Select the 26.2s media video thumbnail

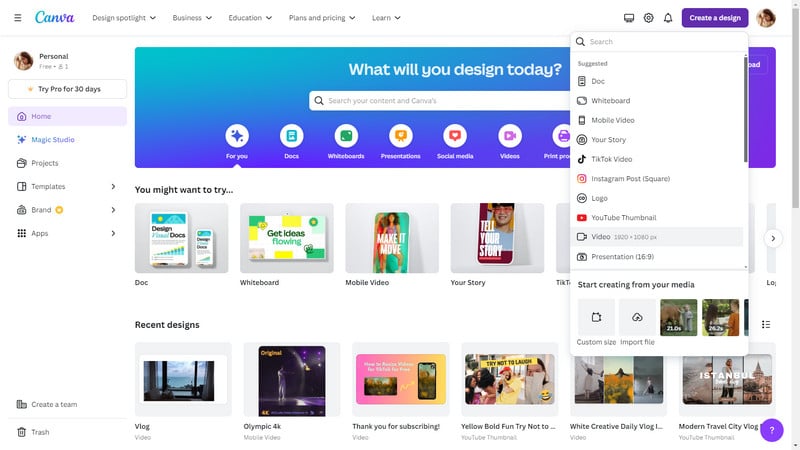(720, 317)
